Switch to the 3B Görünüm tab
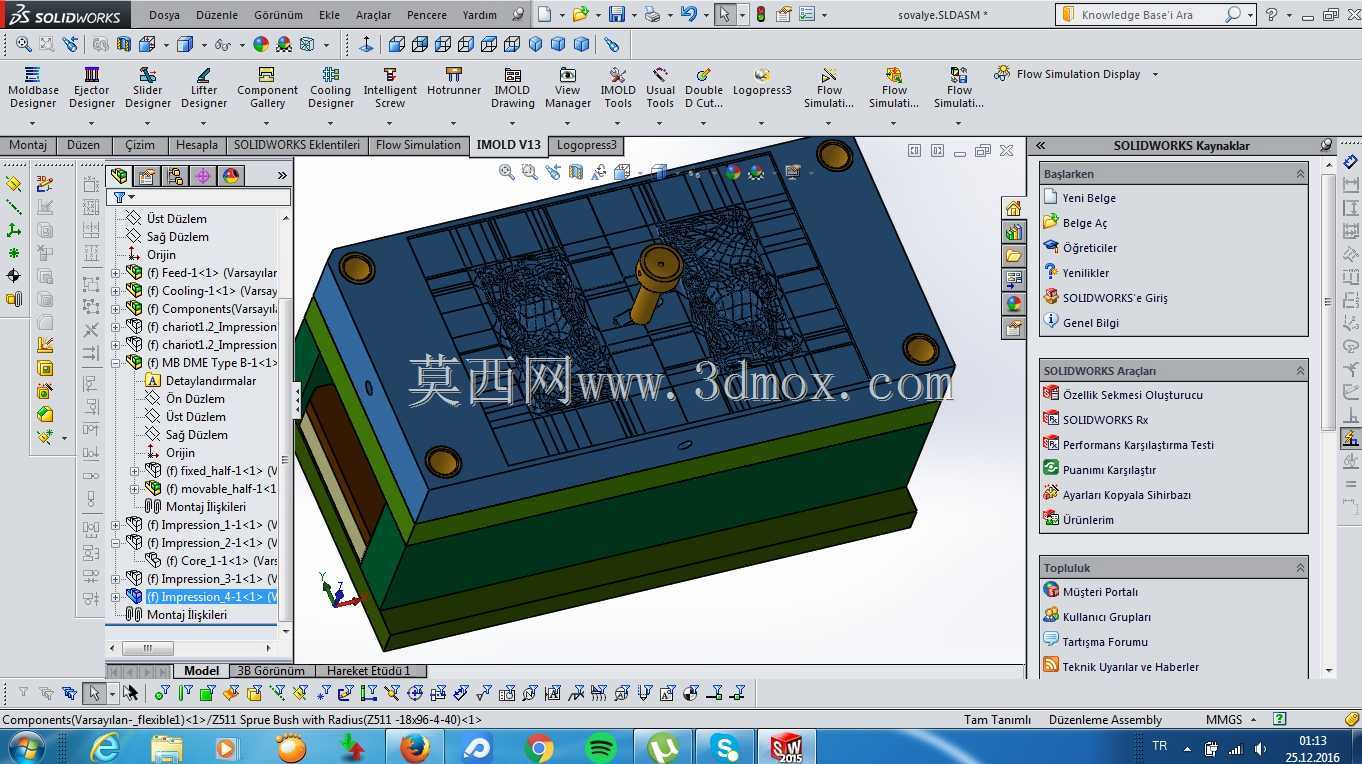Image resolution: width=1362 pixels, height=764 pixels. click(x=271, y=671)
